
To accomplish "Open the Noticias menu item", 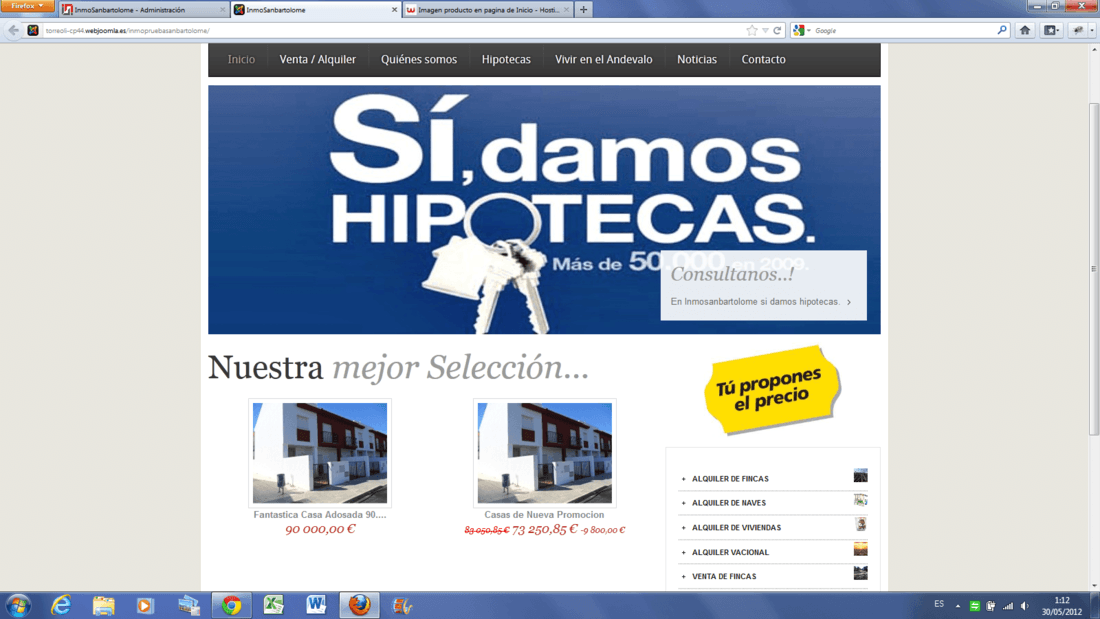I will coord(697,60).
